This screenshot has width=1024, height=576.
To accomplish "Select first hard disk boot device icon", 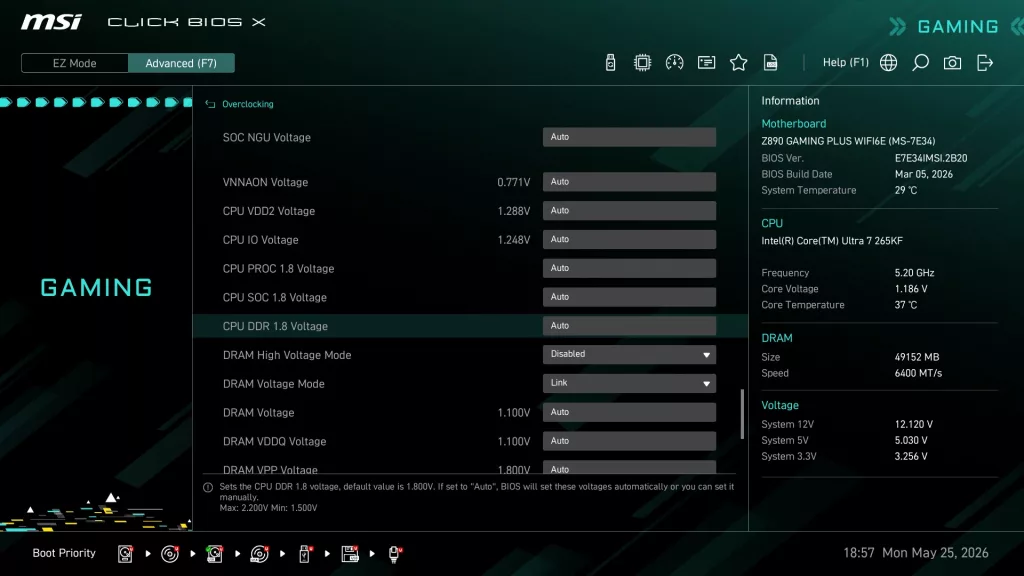I will [x=125, y=554].
